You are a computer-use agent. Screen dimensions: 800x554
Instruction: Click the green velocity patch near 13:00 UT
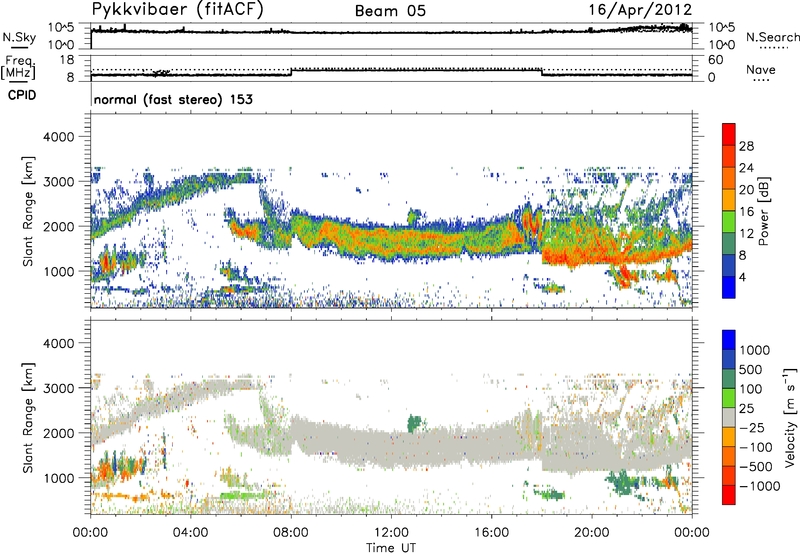(x=415, y=423)
